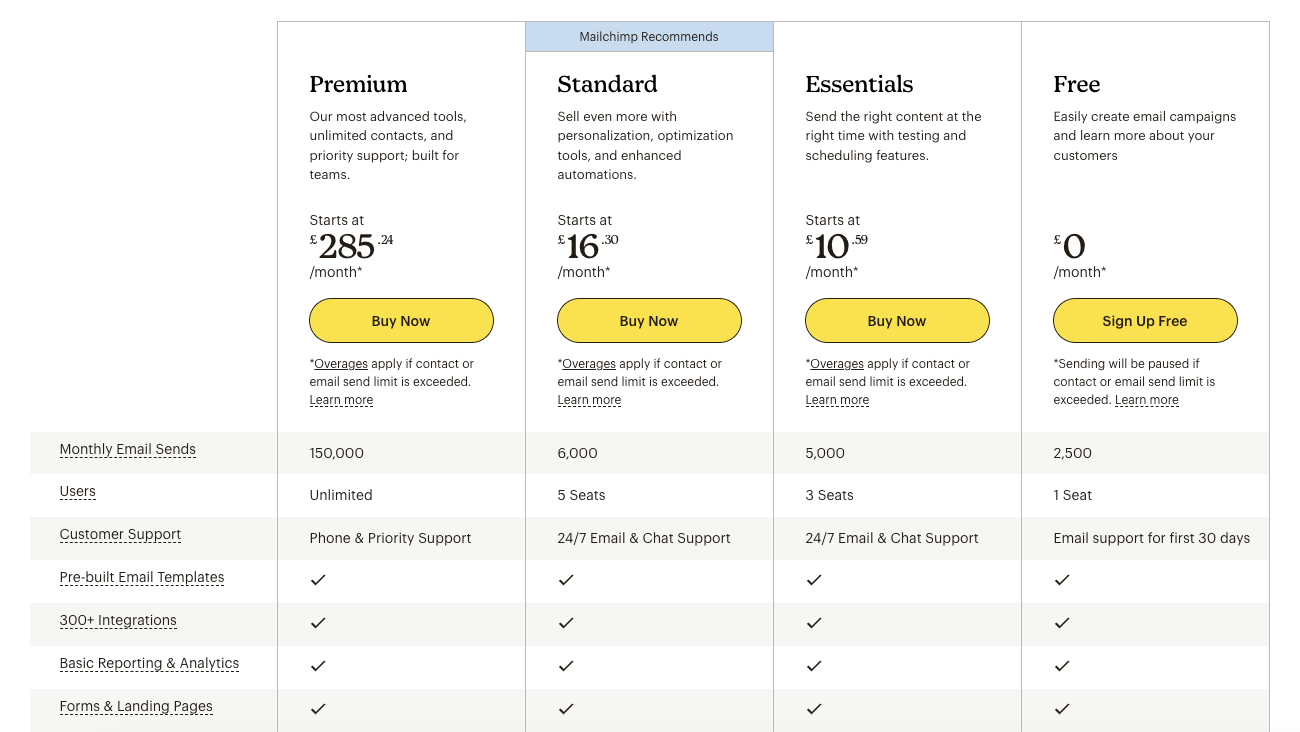Click Buy Now for the Standard plan
Screen dimensions: 1300x732
coord(649,321)
